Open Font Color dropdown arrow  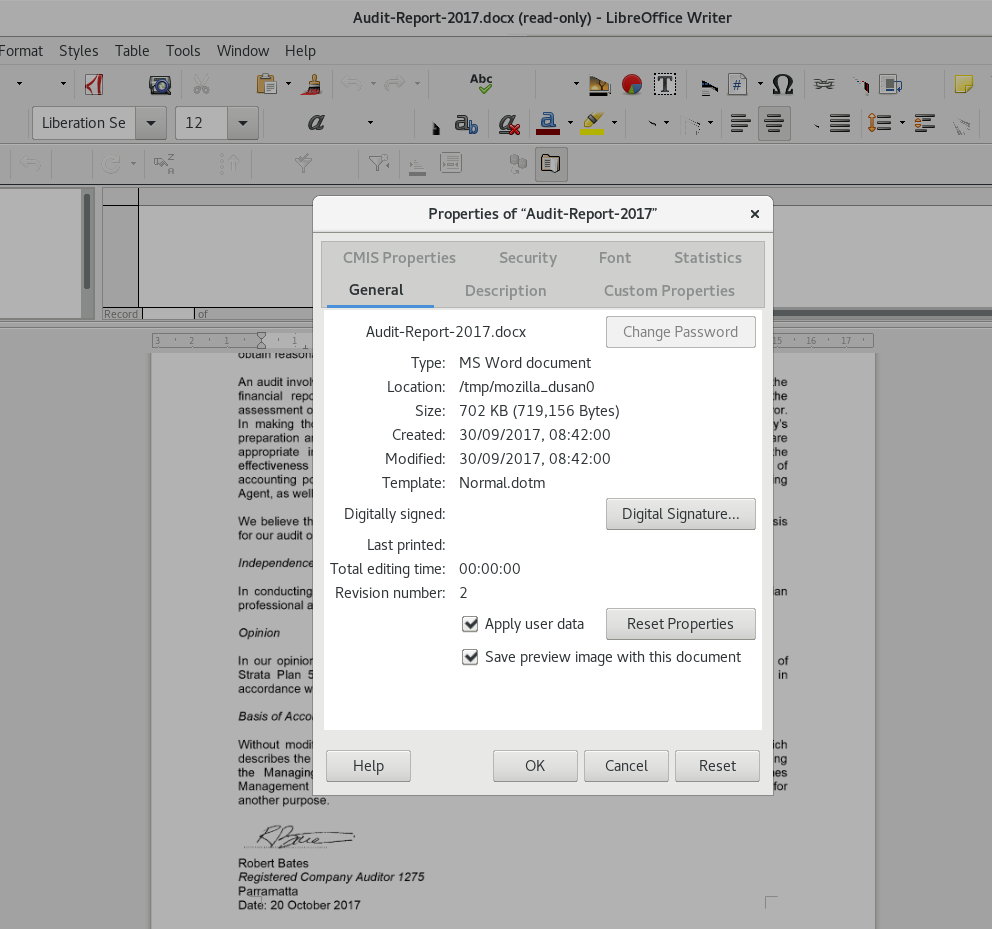click(570, 123)
